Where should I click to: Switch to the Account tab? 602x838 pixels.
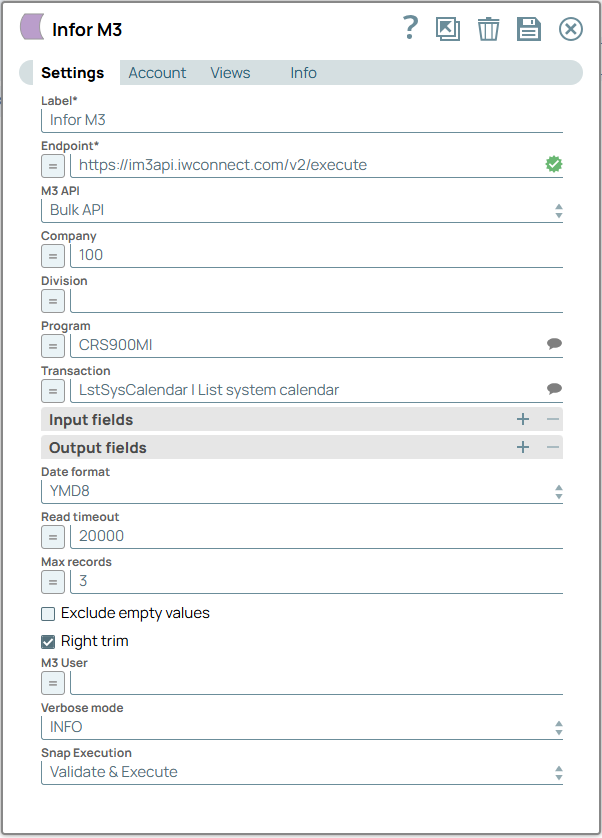pos(156,72)
